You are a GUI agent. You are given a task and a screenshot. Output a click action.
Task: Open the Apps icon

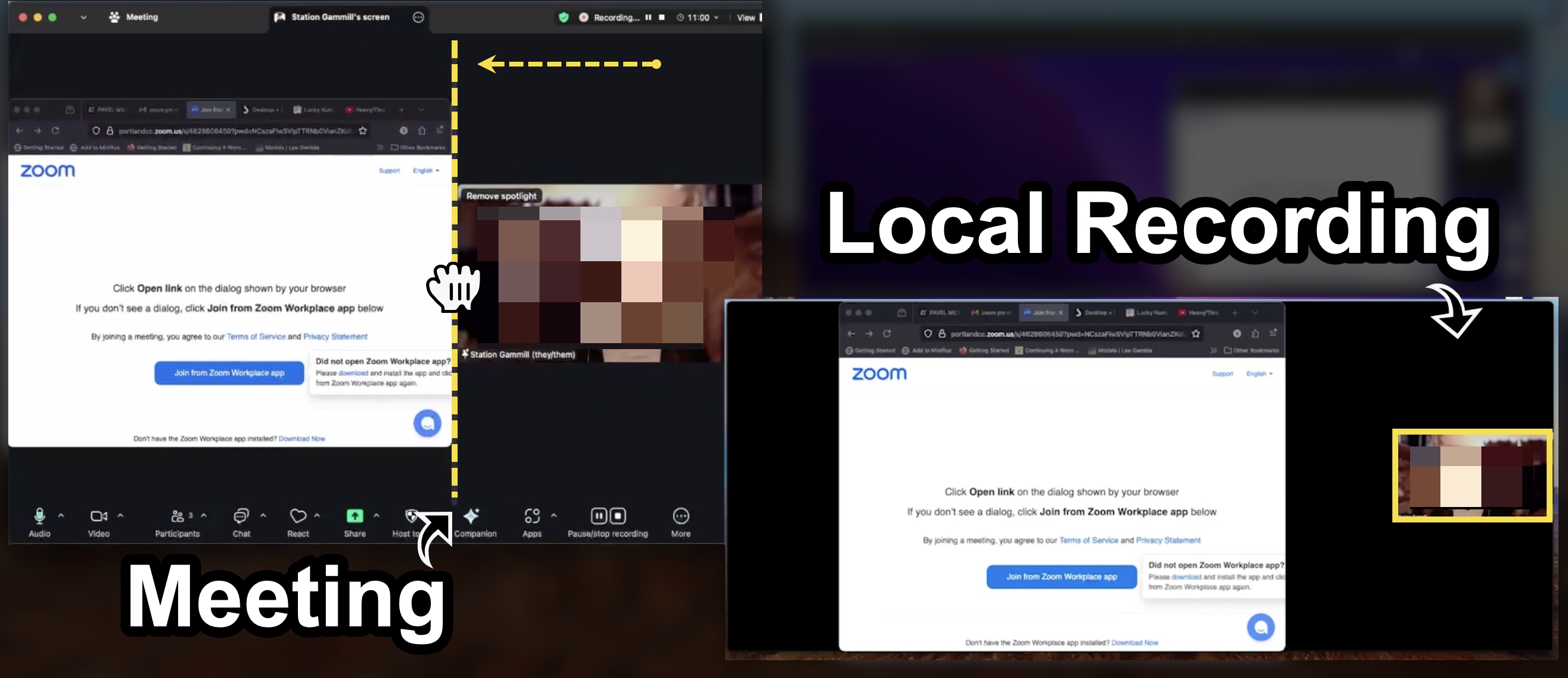(531, 516)
